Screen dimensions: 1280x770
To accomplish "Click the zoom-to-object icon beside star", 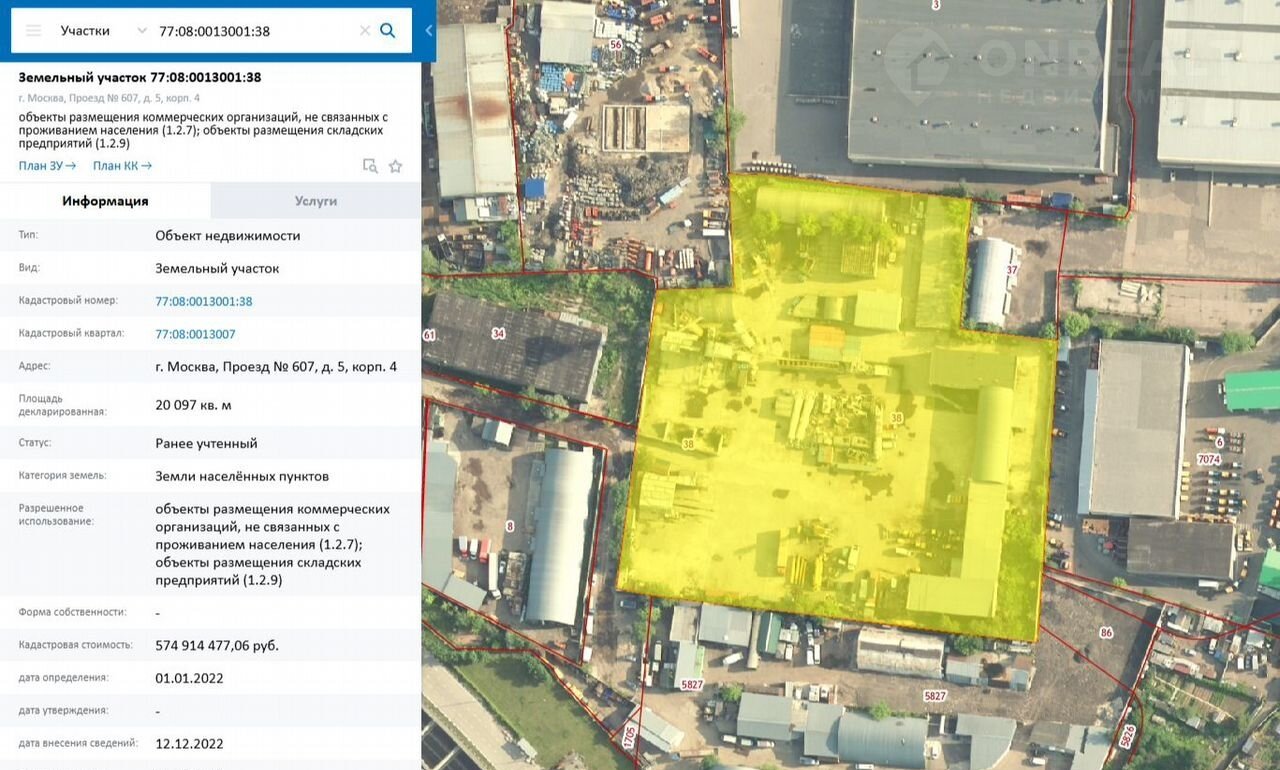I will point(370,166).
